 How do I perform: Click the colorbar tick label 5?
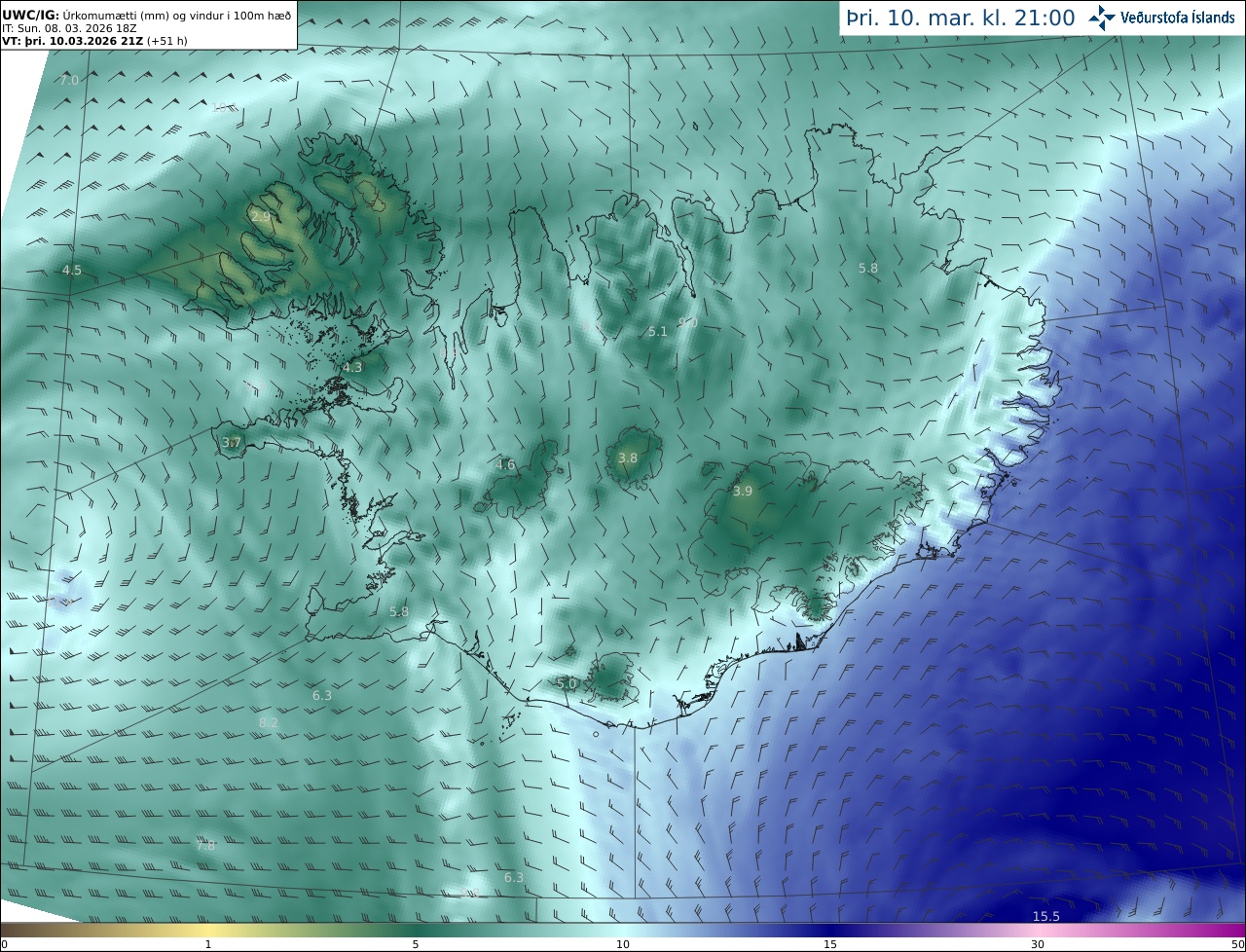[416, 944]
